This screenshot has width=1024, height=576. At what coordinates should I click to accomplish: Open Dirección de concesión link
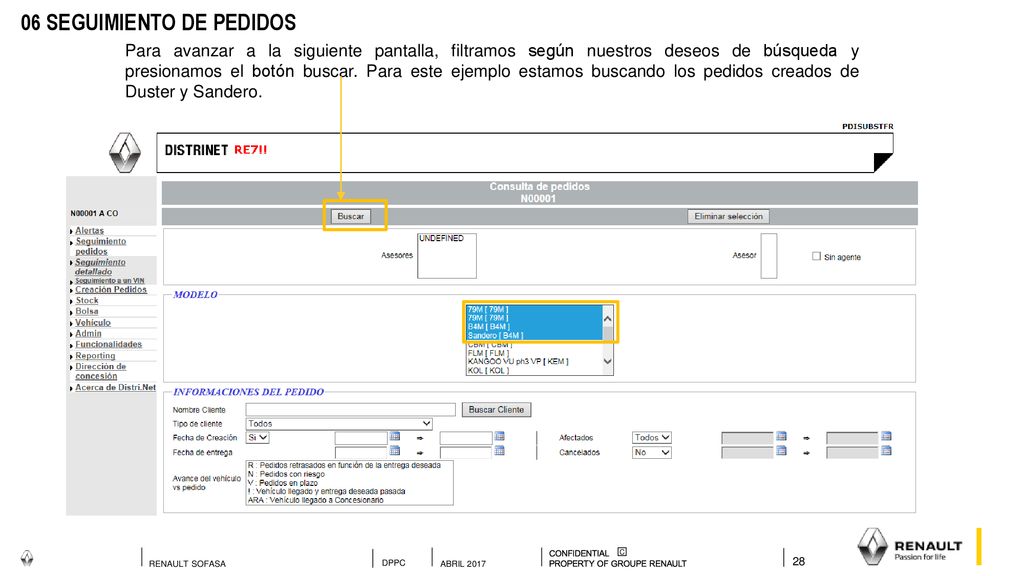pyautogui.click(x=101, y=371)
